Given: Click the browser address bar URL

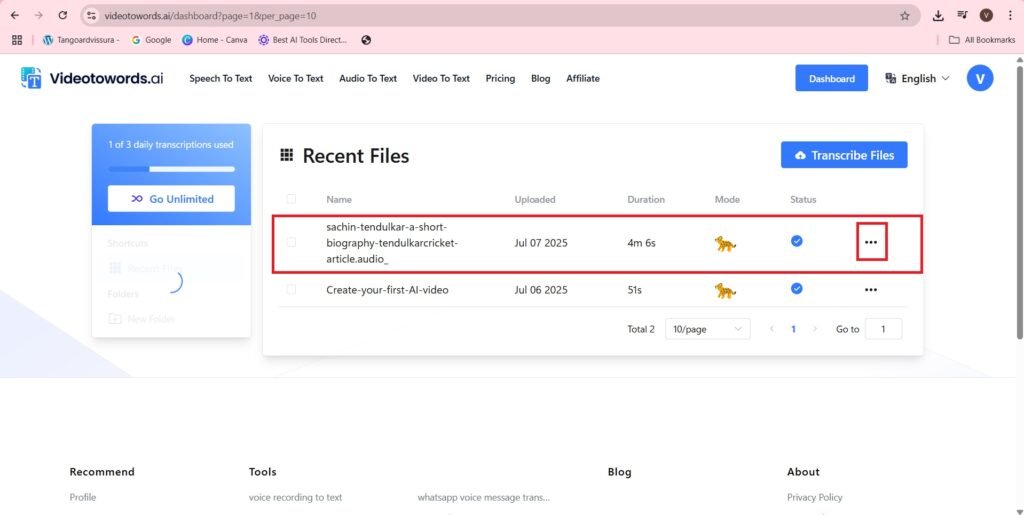Looking at the screenshot, I should pyautogui.click(x=210, y=16).
